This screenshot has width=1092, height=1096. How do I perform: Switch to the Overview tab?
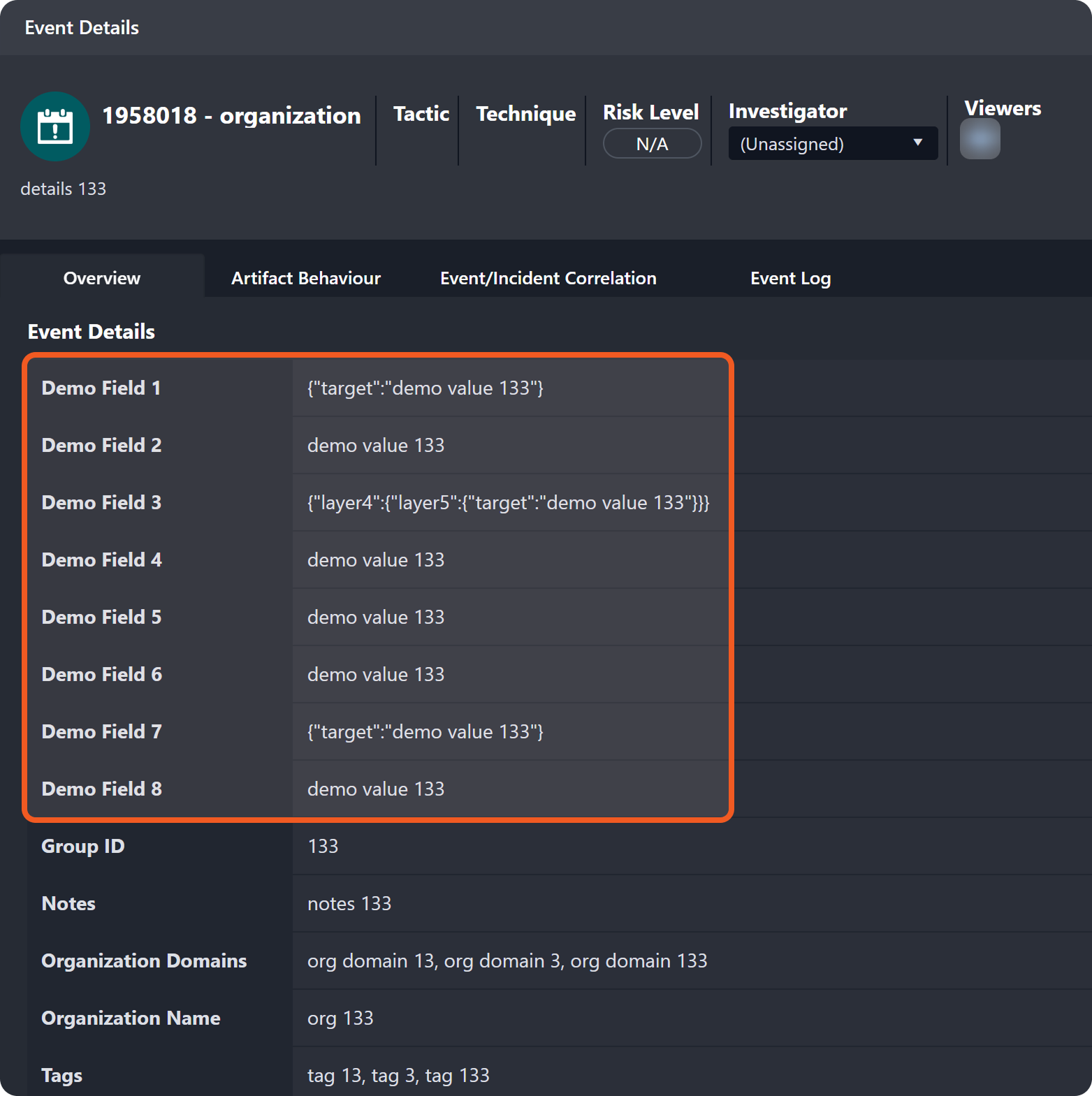tap(102, 278)
